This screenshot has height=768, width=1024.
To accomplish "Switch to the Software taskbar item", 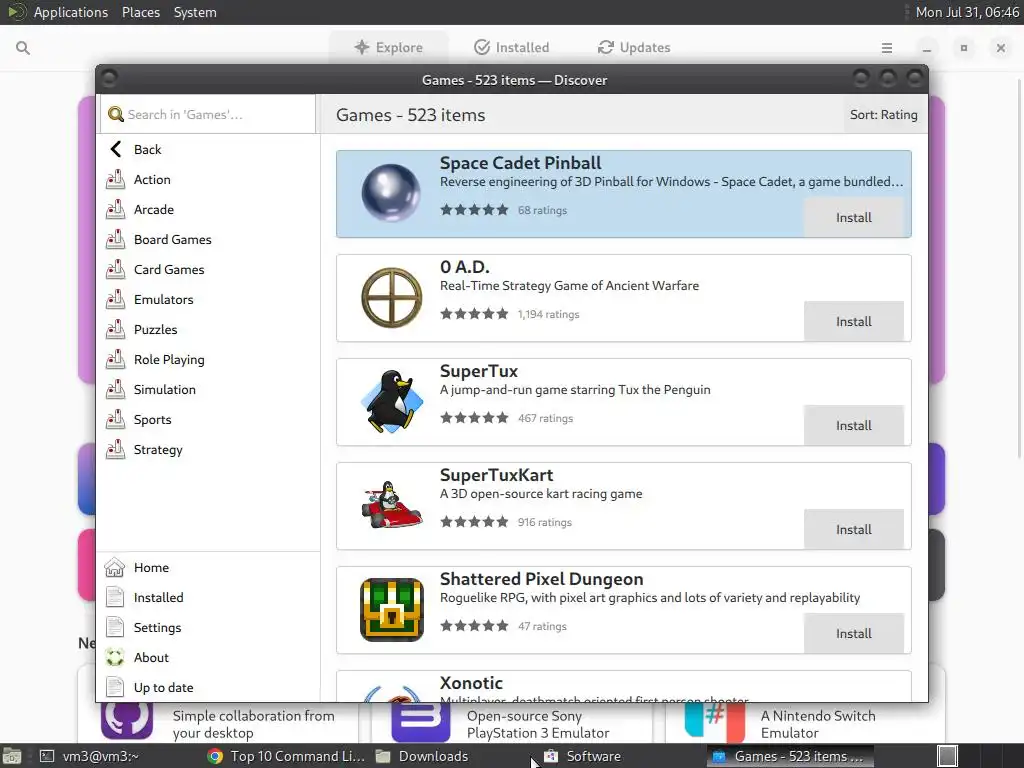I will (x=583, y=756).
